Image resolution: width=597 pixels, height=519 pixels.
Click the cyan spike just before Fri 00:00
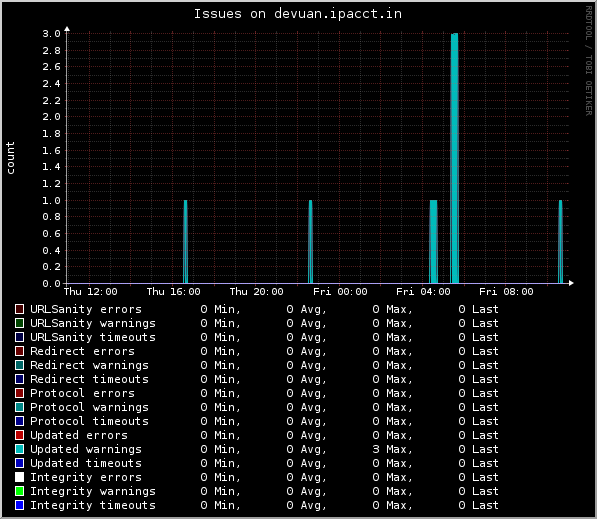(x=310, y=241)
